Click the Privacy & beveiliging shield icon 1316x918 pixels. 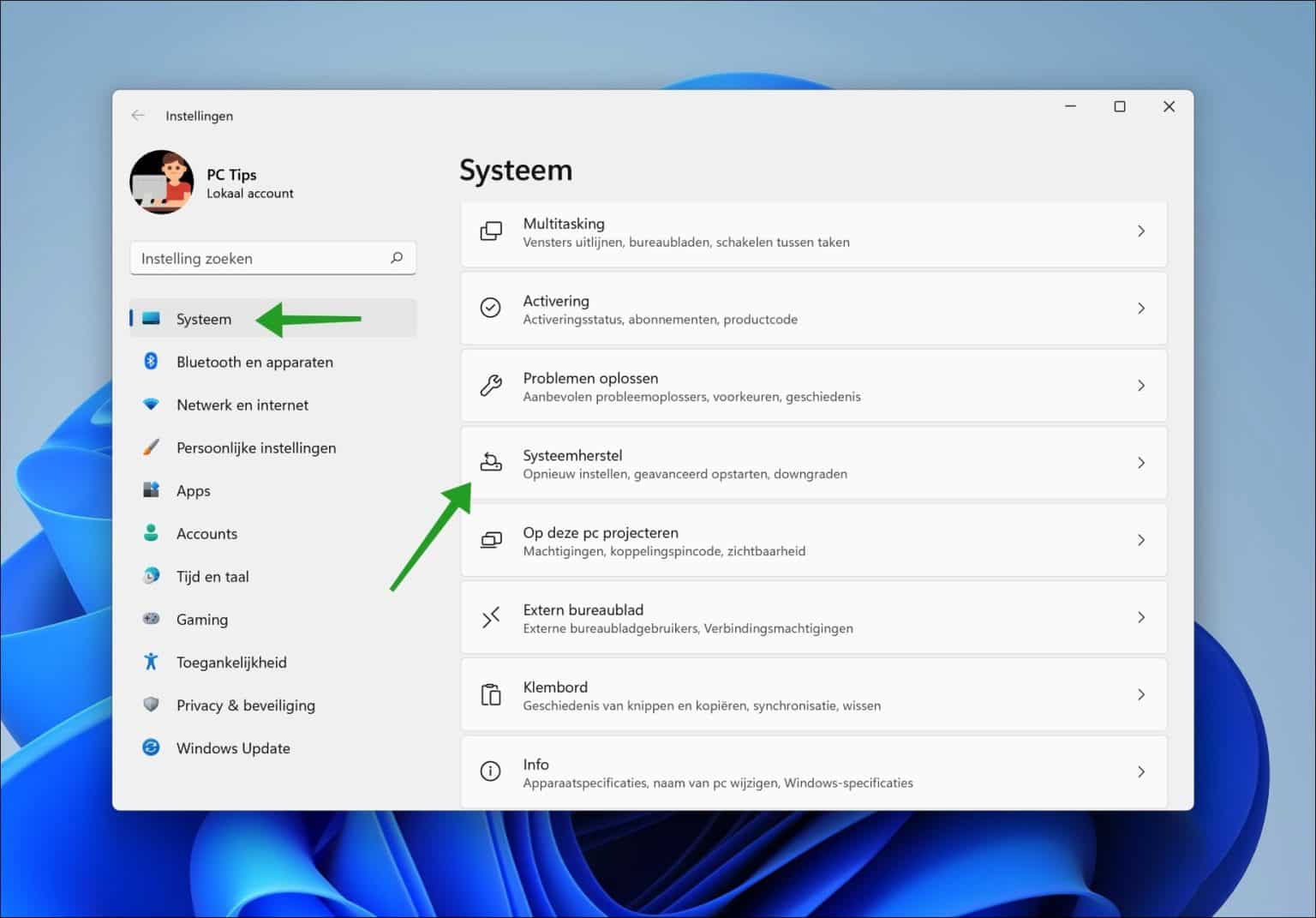click(x=151, y=705)
